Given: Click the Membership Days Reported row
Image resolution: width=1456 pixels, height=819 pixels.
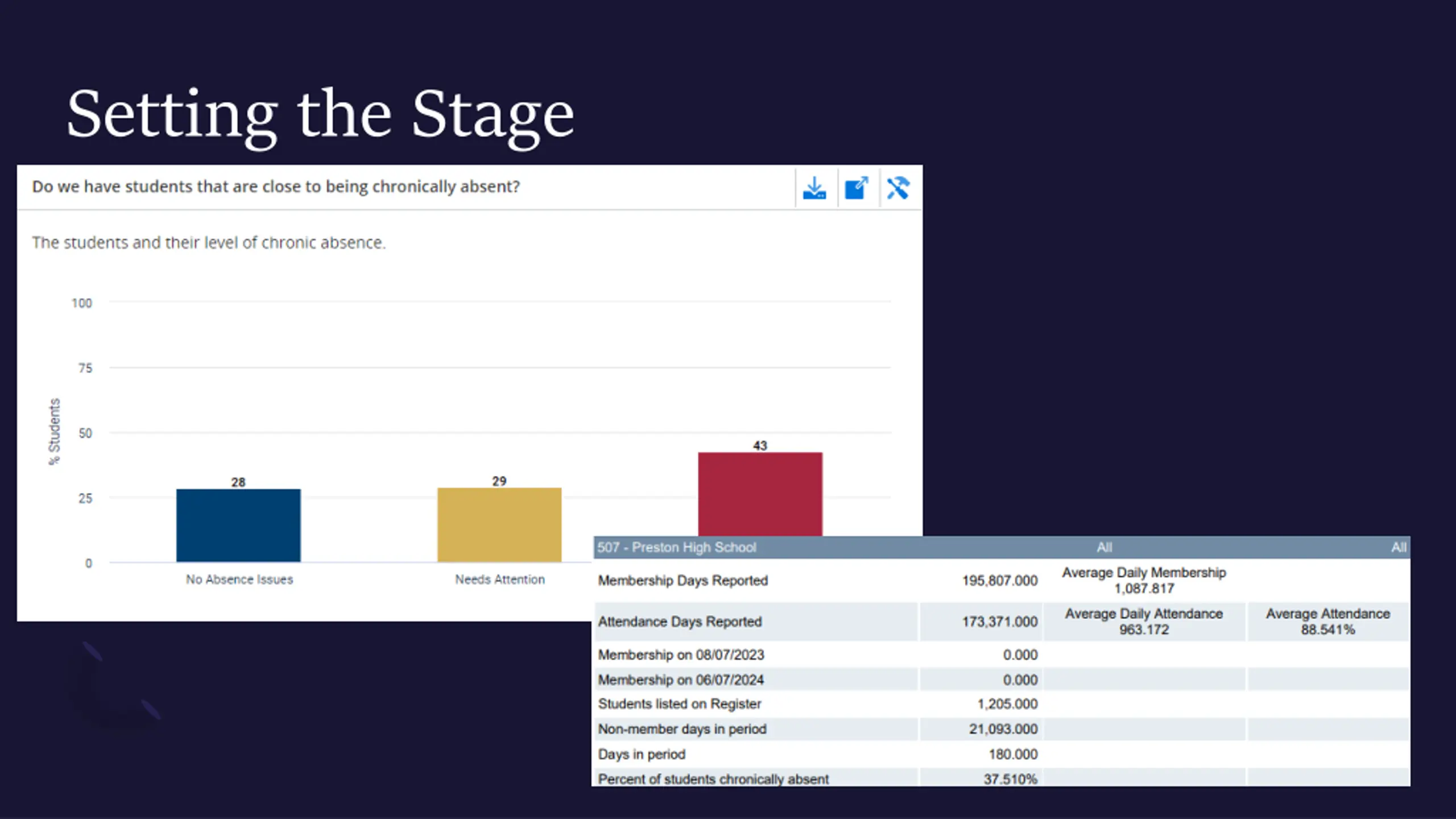Looking at the screenshot, I should tap(818, 581).
